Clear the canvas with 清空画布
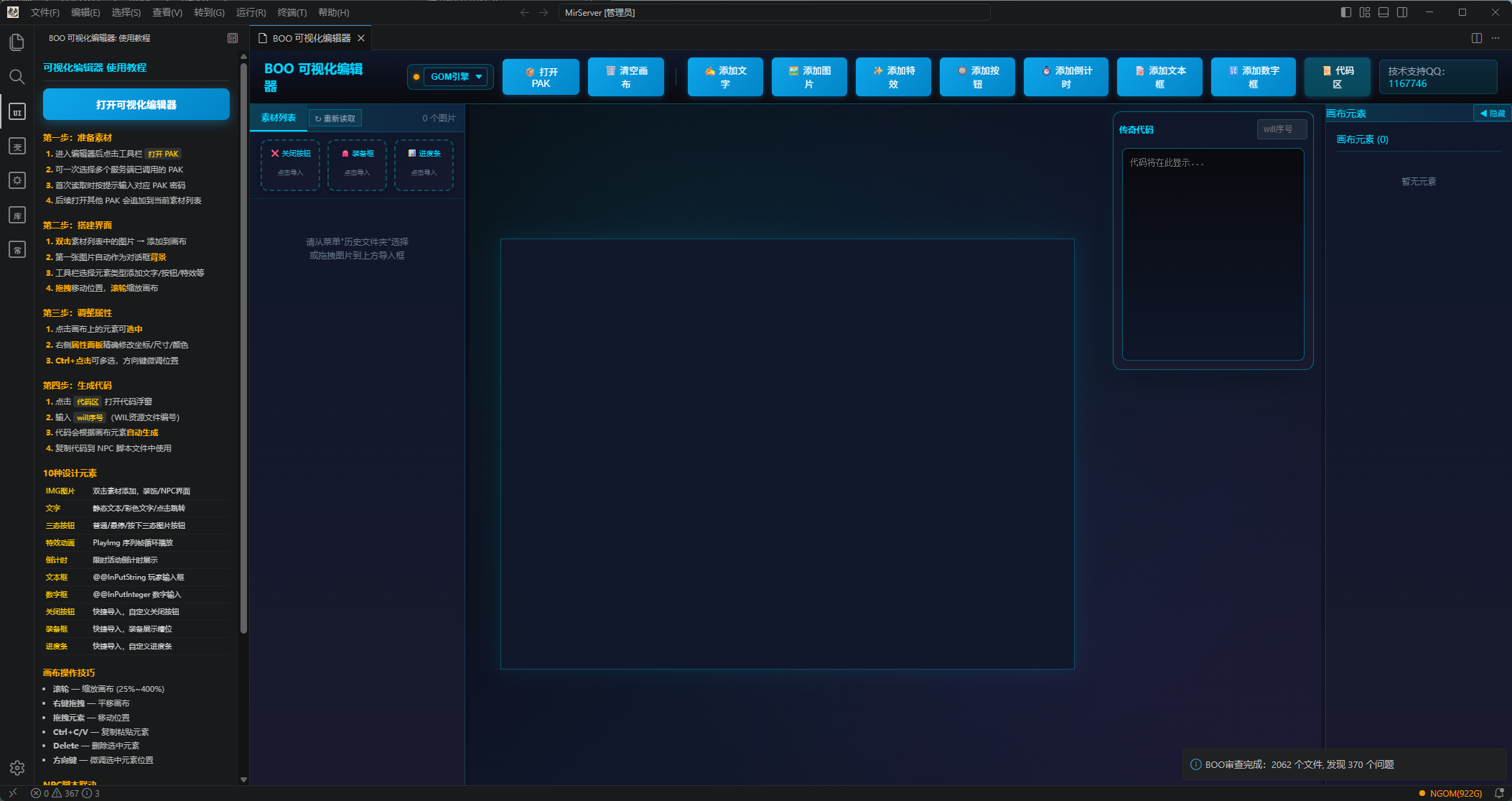The width and height of the screenshot is (1512, 801). point(626,77)
